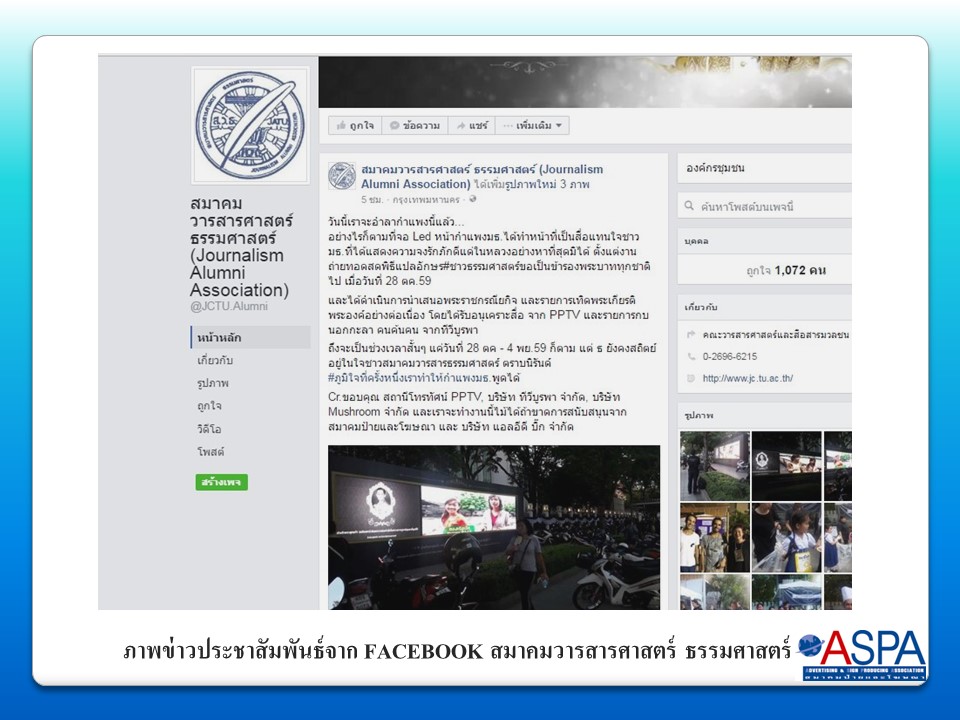Click the phone number 0-2696-6215
This screenshot has height=720, width=960.
coord(730,356)
